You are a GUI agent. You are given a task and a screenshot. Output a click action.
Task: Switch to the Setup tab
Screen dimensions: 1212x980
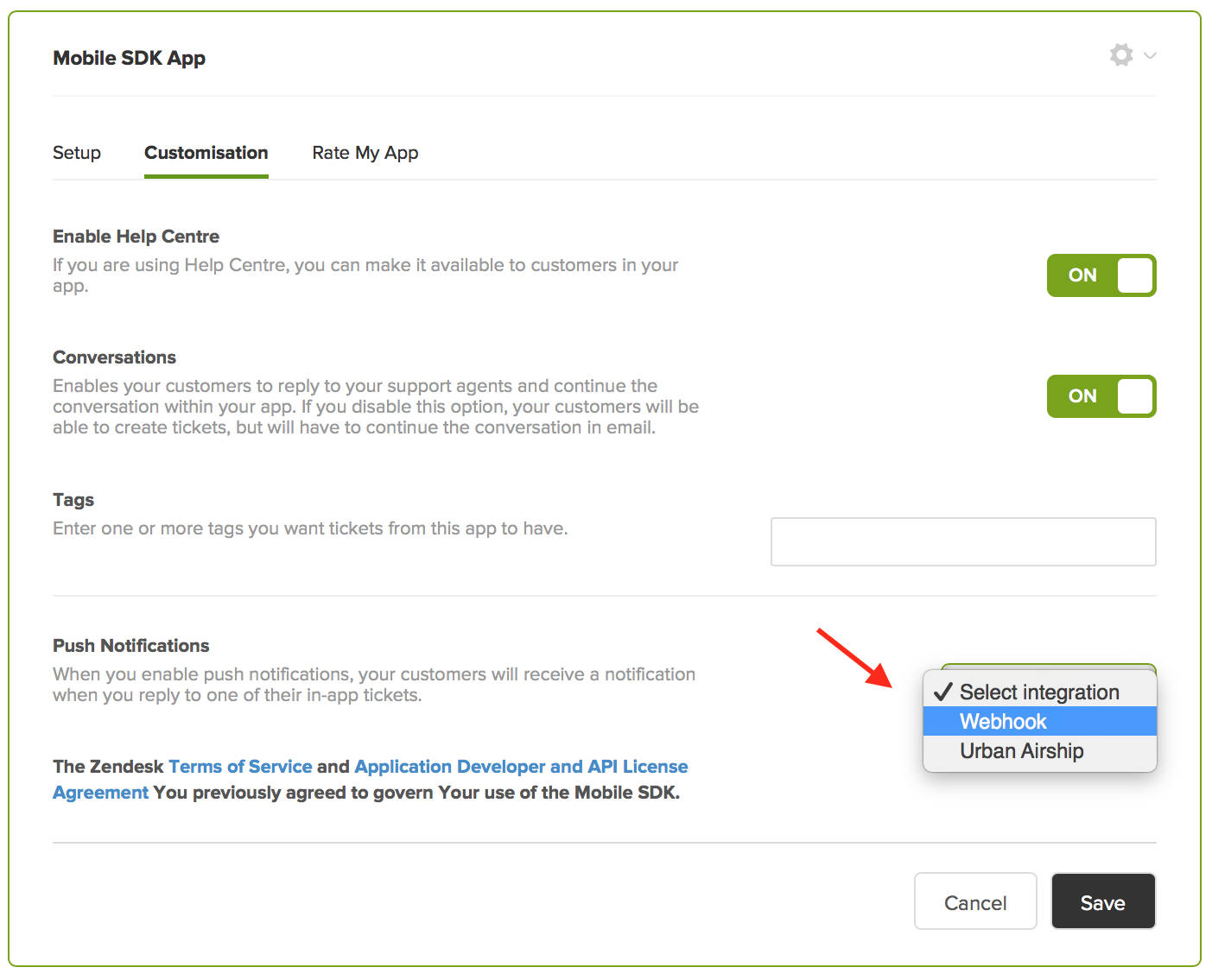[x=77, y=153]
